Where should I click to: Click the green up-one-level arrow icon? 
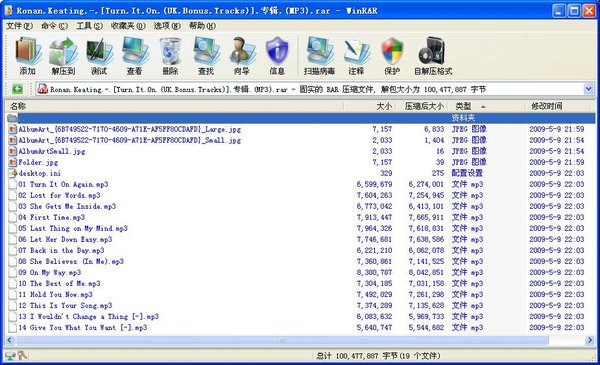[x=17, y=89]
